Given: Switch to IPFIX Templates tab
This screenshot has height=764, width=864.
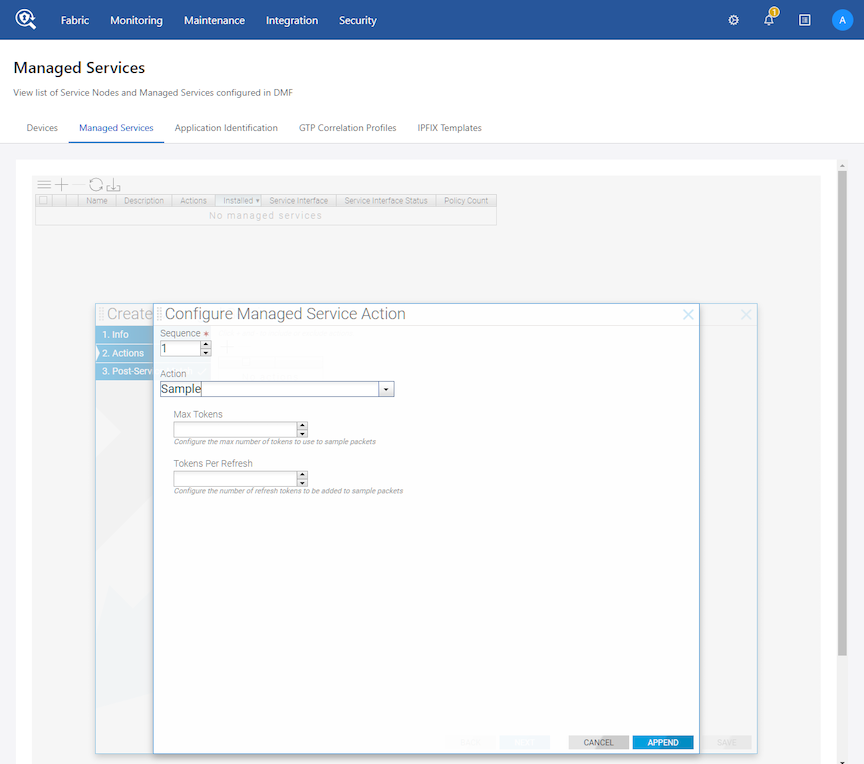Looking at the screenshot, I should [x=449, y=128].
